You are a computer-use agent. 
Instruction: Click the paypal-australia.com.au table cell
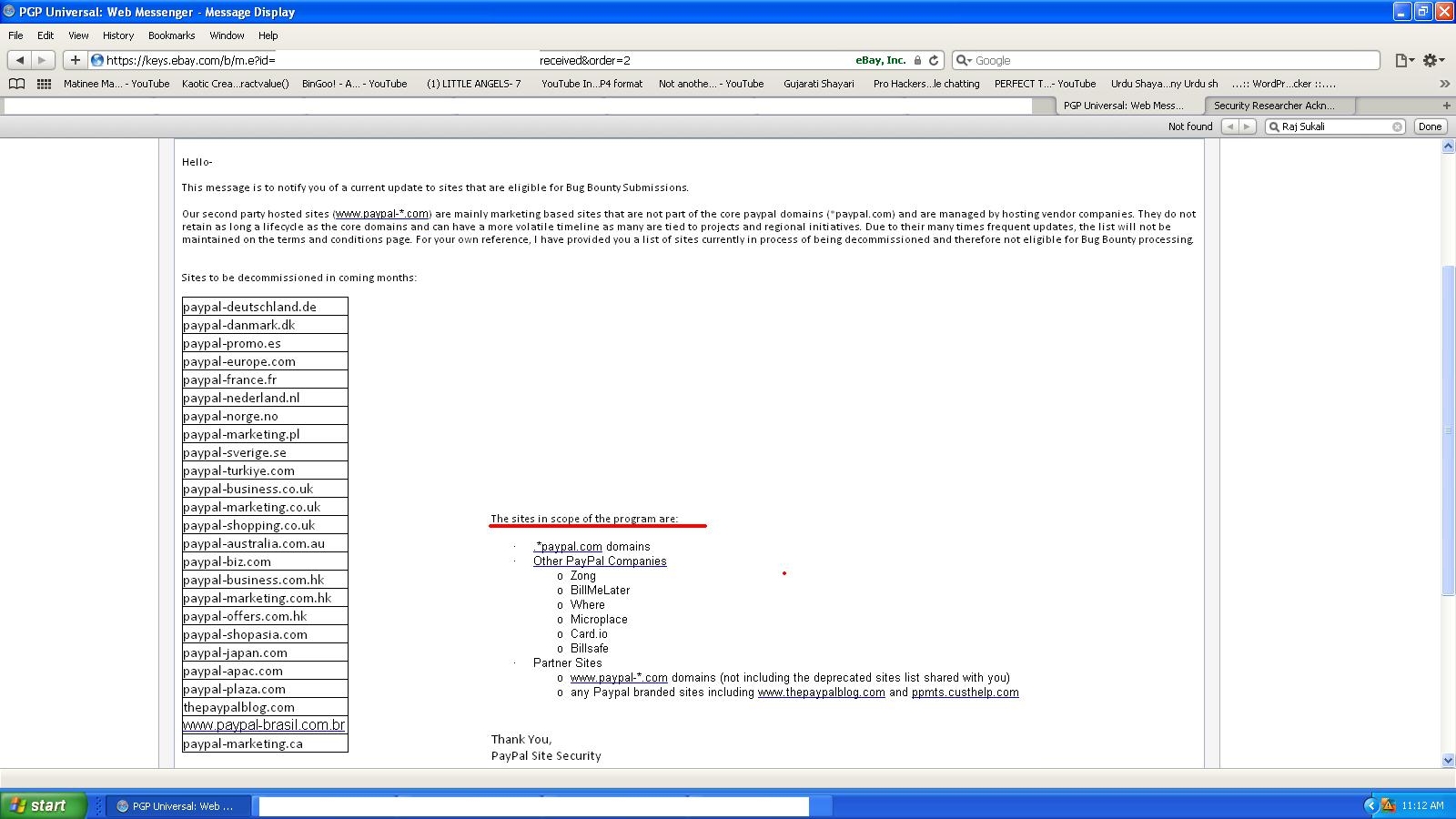tap(265, 543)
